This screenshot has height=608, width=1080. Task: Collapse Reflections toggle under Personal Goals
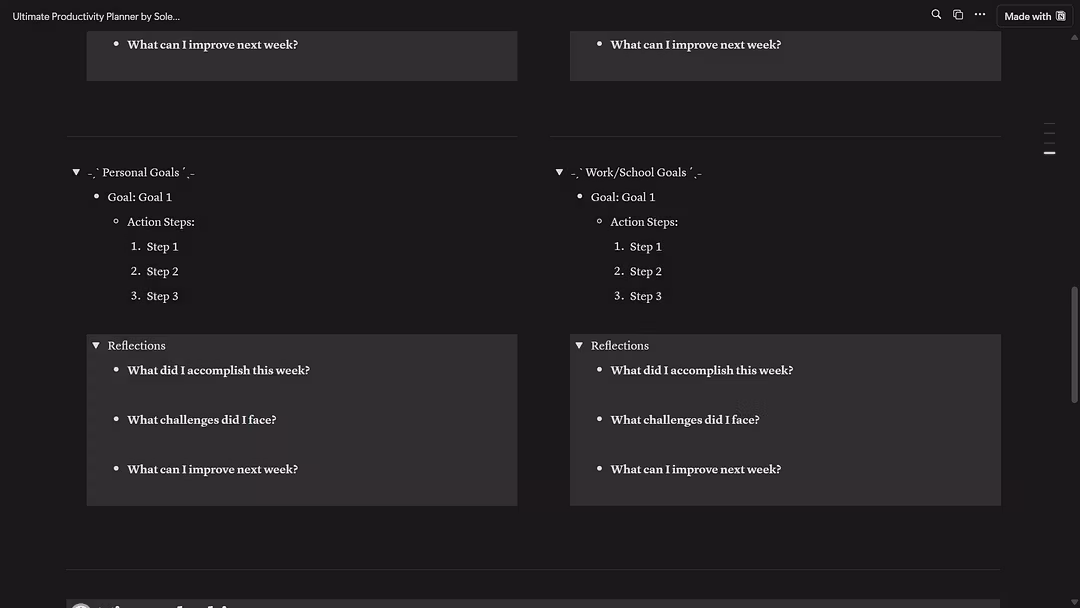(x=96, y=346)
